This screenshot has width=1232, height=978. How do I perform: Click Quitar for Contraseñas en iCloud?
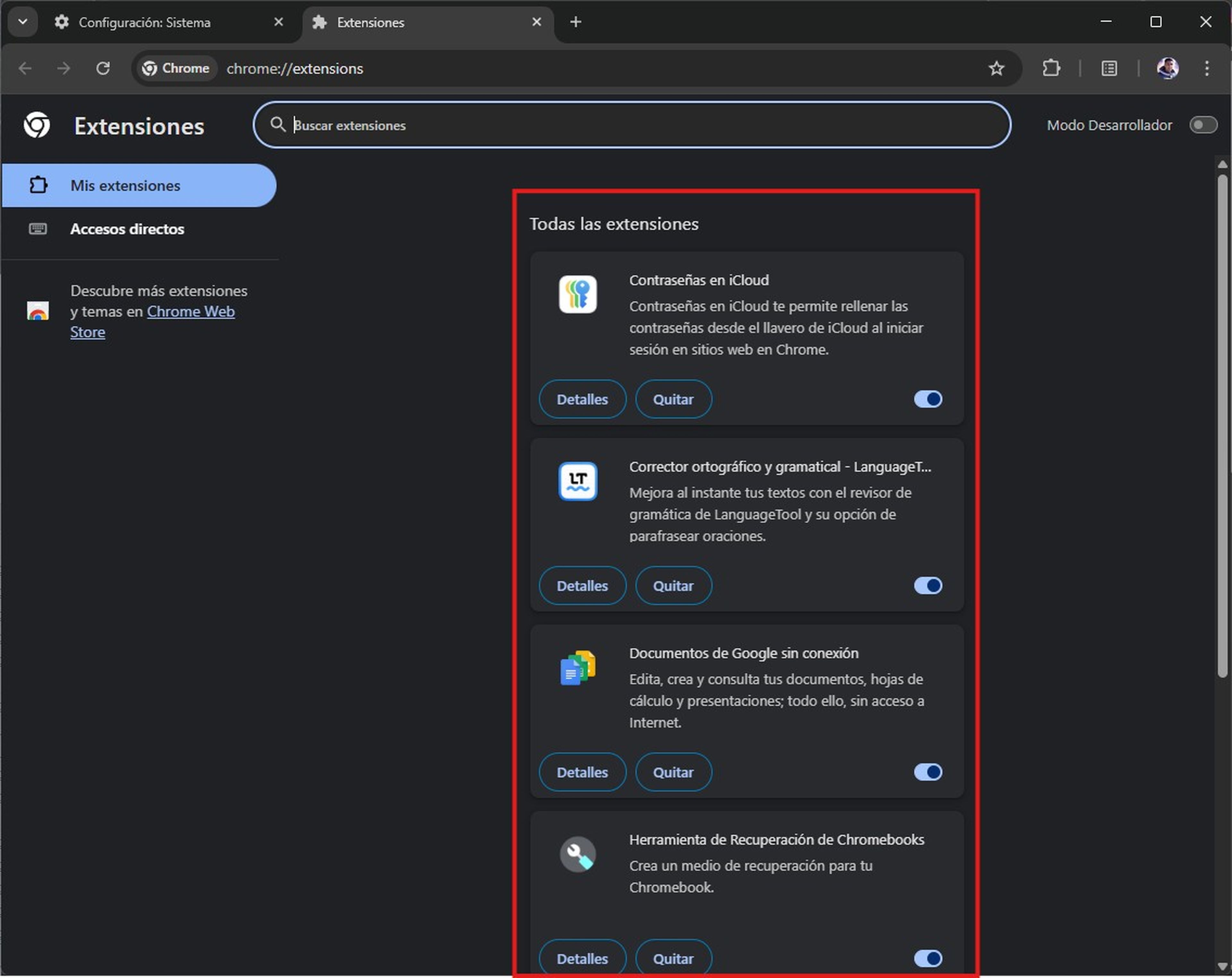tap(673, 399)
